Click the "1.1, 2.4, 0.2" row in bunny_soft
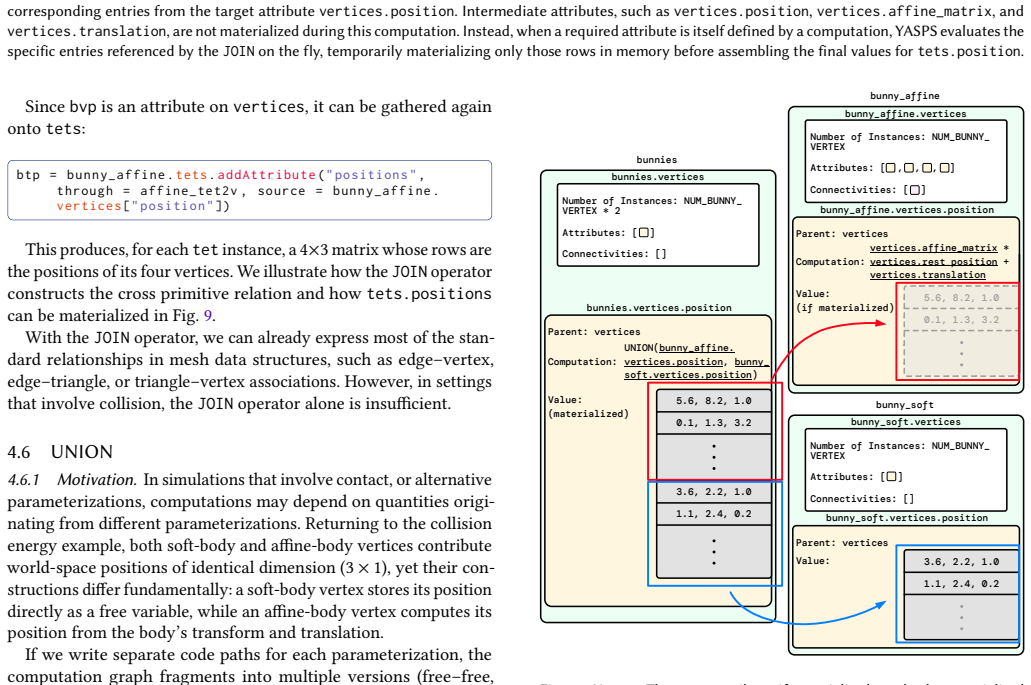The width and height of the screenshot is (1031, 685). click(x=961, y=584)
